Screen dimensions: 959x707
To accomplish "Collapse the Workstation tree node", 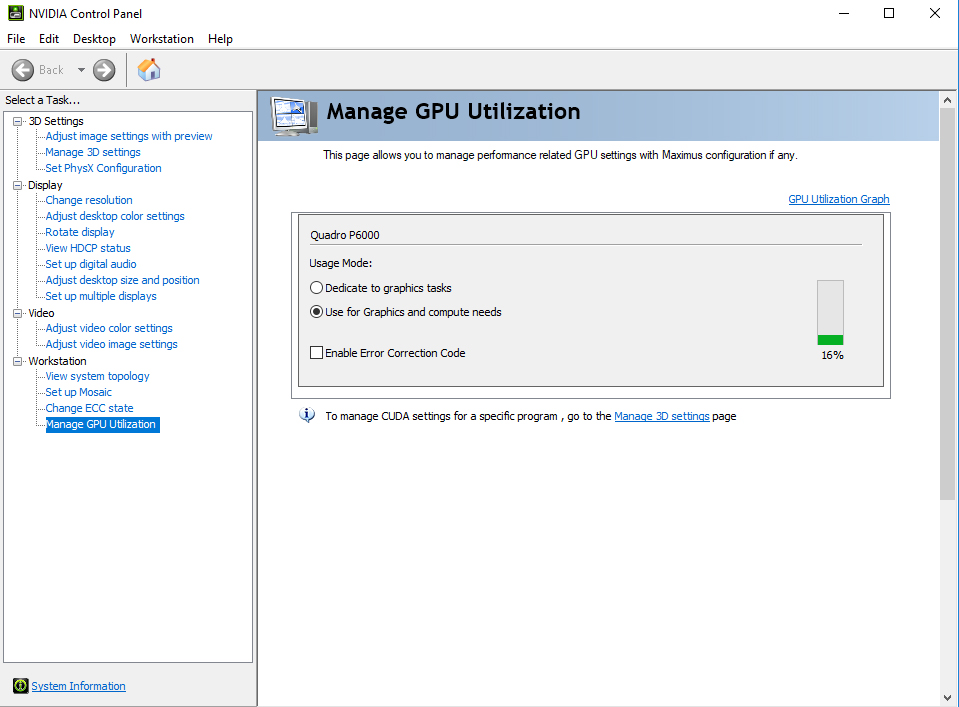I will point(17,361).
